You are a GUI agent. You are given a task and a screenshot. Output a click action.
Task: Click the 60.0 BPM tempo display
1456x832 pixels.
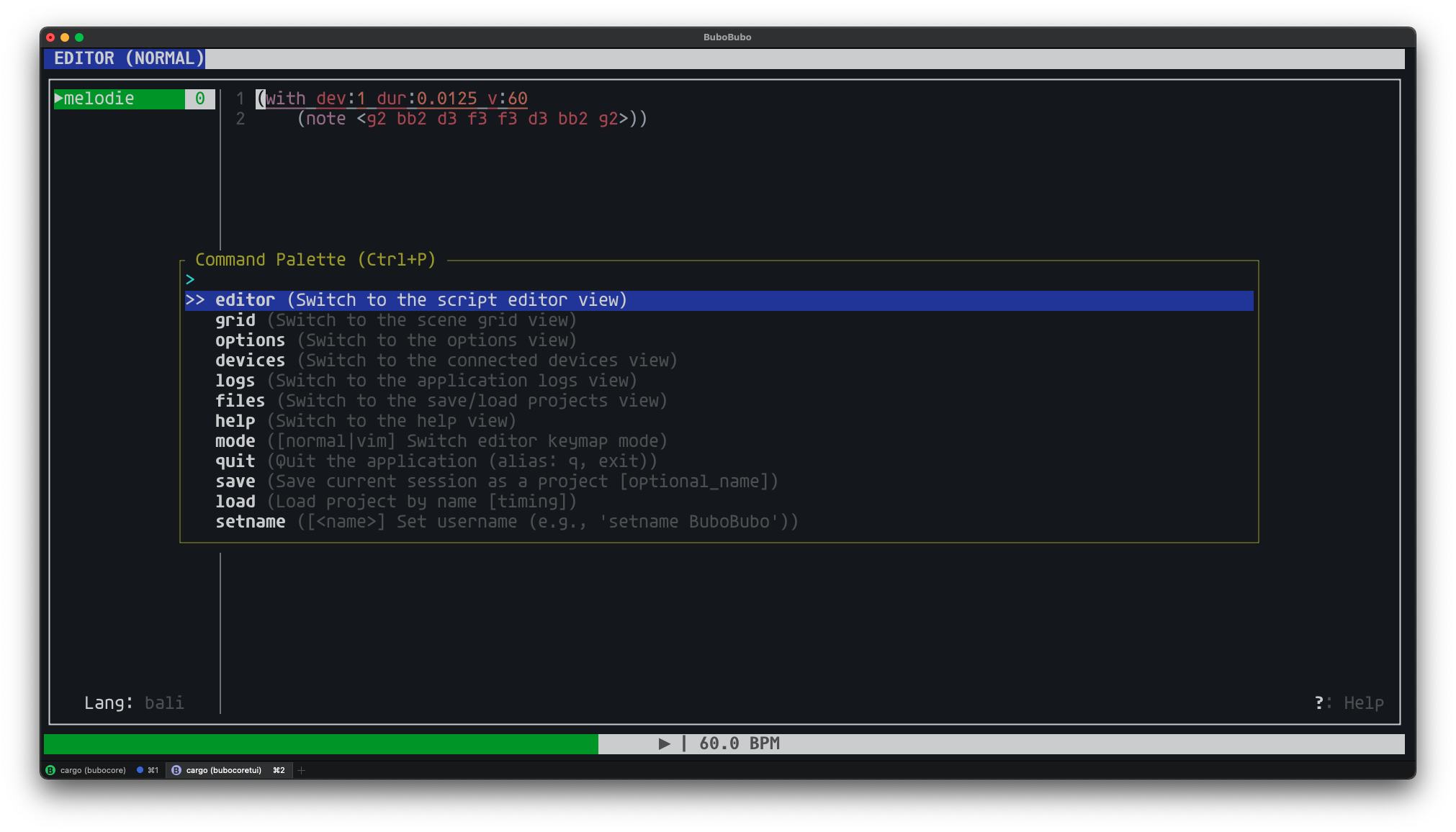(x=739, y=743)
